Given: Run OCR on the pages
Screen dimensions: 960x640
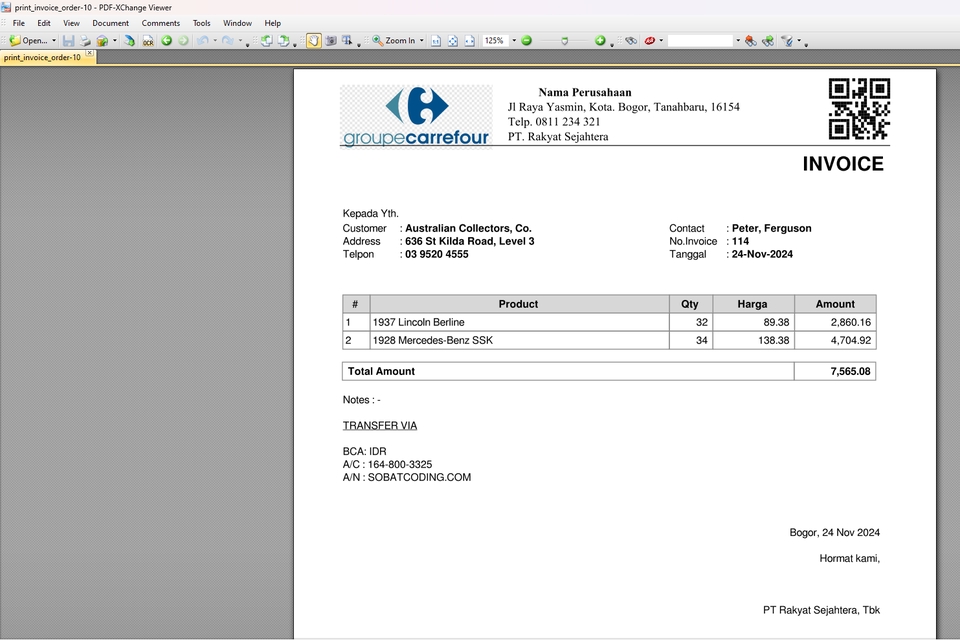Looking at the screenshot, I should click(148, 40).
